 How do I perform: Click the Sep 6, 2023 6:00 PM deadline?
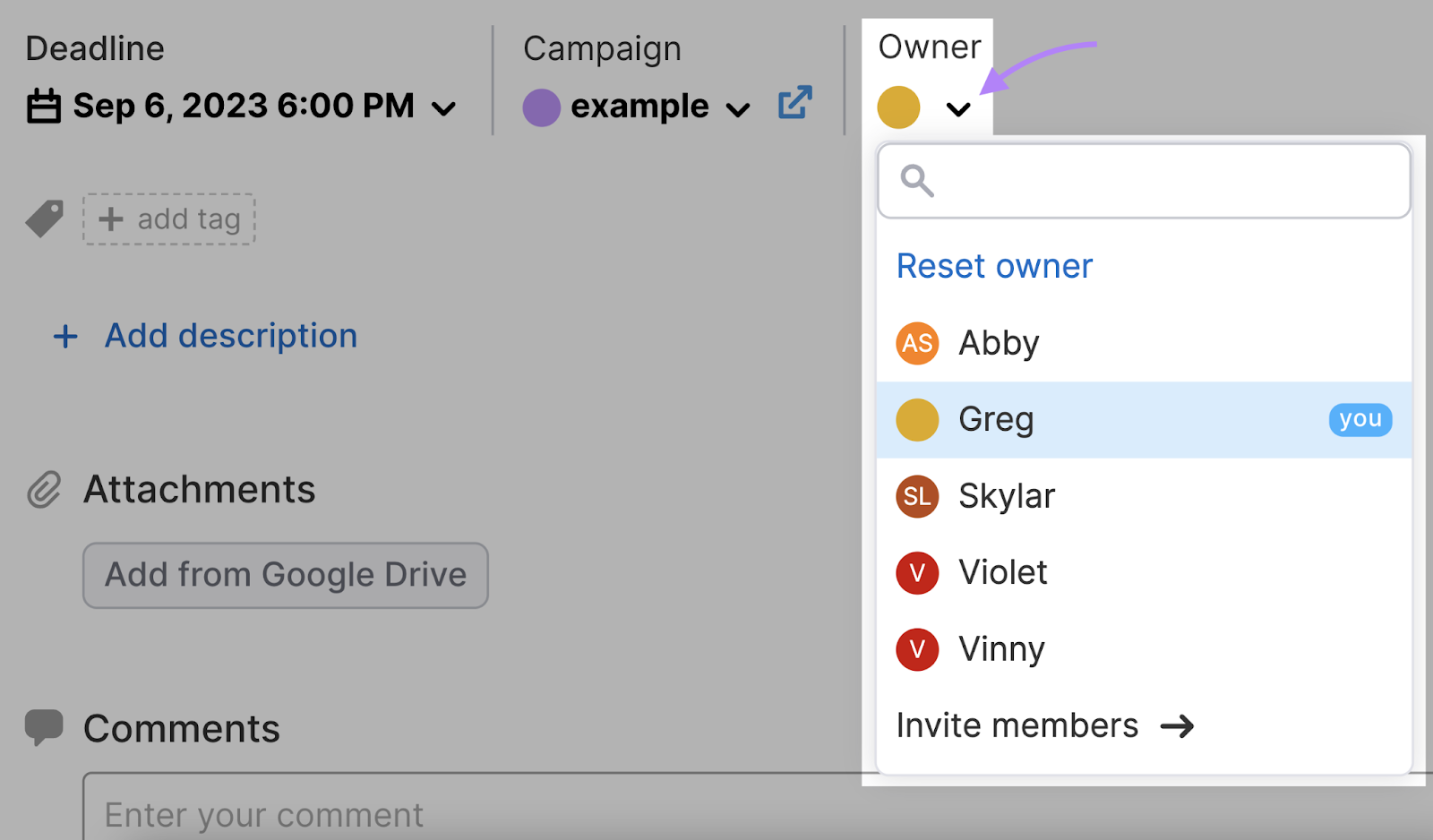(x=244, y=106)
